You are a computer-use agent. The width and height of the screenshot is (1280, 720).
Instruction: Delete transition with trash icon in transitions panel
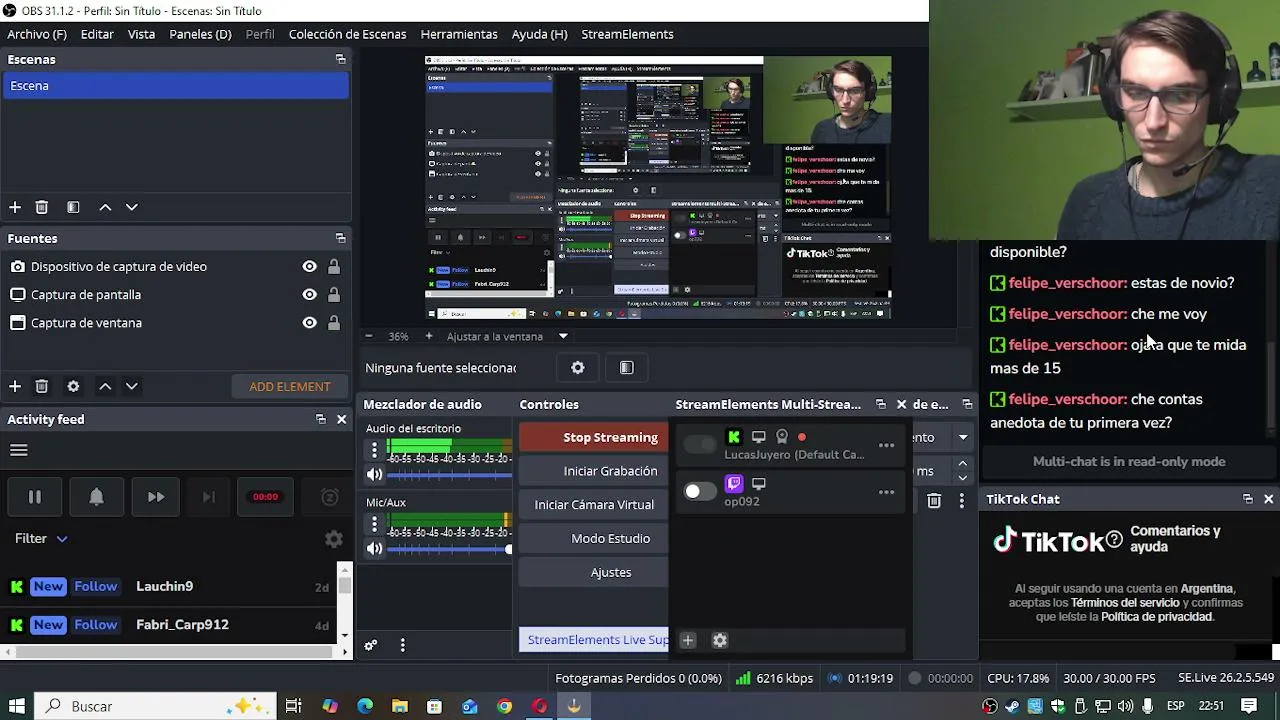tap(934, 501)
